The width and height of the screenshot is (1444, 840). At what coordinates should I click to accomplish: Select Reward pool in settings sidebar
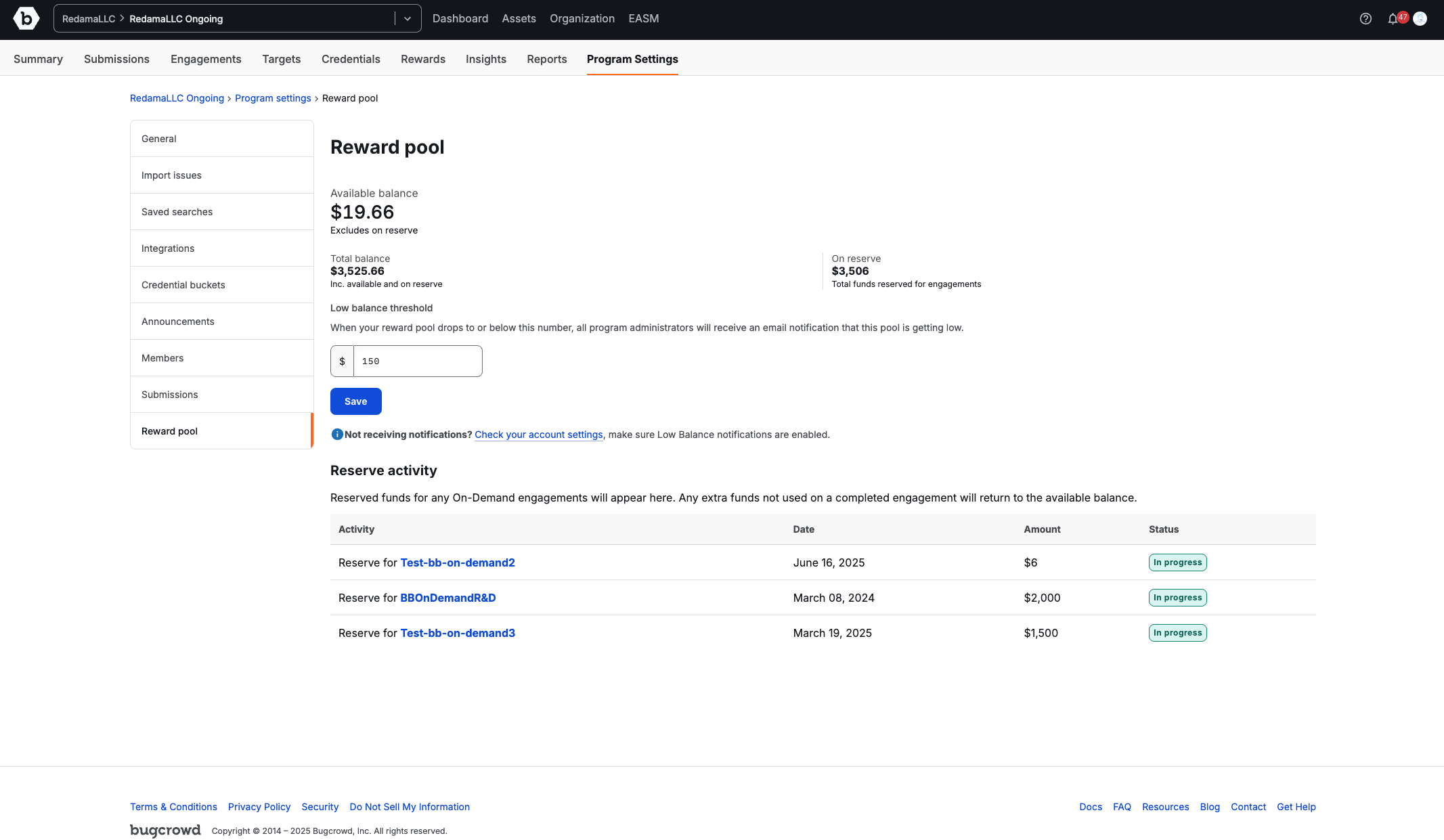(x=222, y=431)
